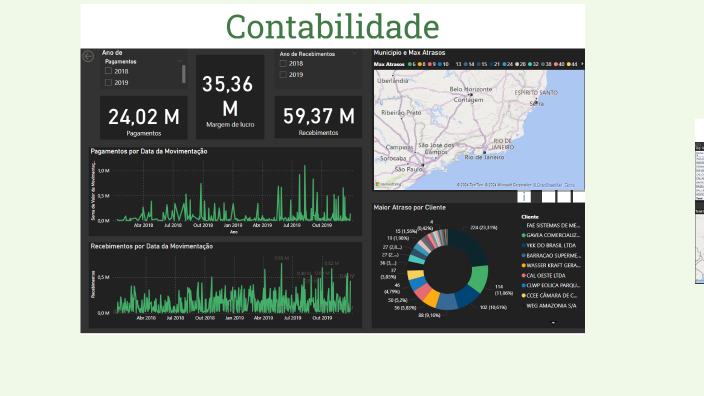Image resolution: width=704 pixels, height=396 pixels.
Task: Expand Cliente legend with down arrow
Action: coord(553,323)
